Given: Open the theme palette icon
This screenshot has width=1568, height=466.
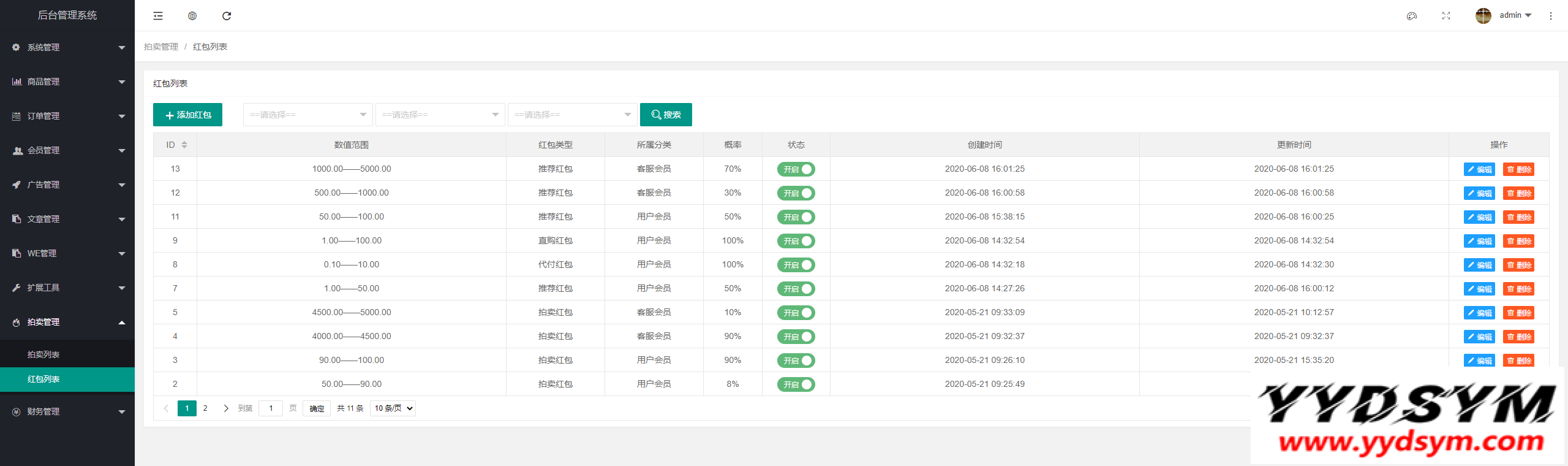Looking at the screenshot, I should (x=1412, y=16).
